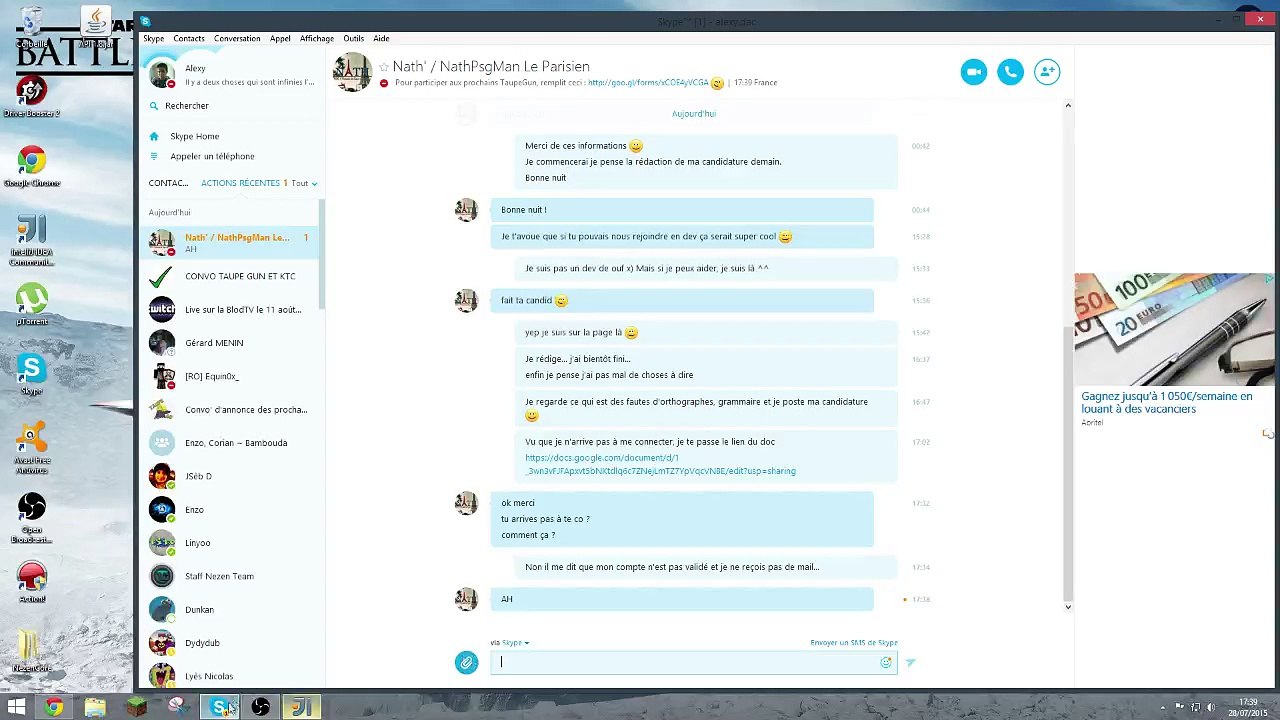The width and height of the screenshot is (1280, 720).
Task: Click the Gagnez jusqu'à 1 050€ ad link
Action: tap(1167, 403)
